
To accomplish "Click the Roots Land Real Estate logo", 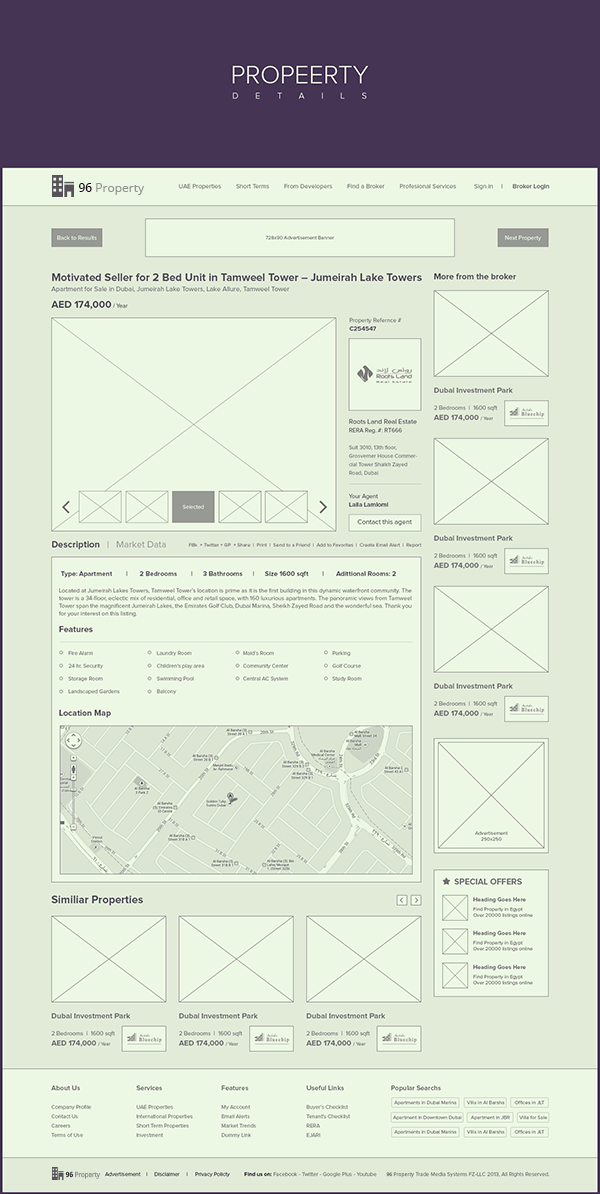I will (384, 374).
